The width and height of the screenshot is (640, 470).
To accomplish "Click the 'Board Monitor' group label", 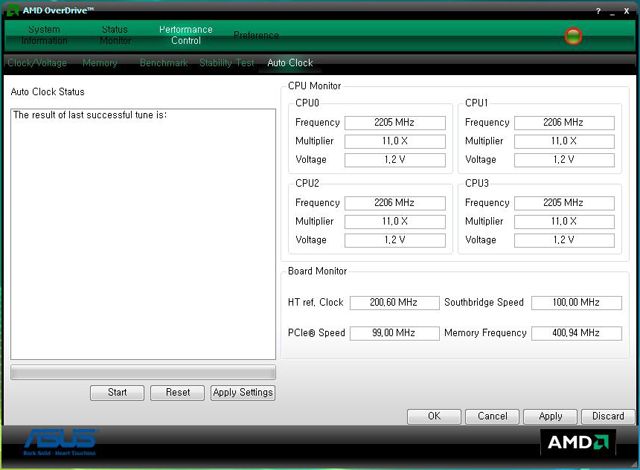I will (317, 271).
